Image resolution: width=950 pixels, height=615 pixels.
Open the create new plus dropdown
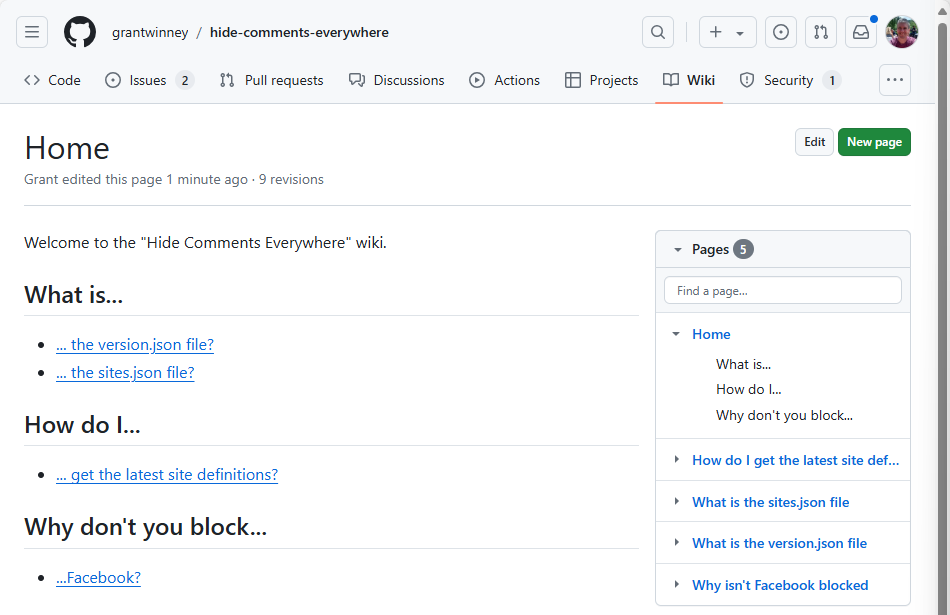click(x=727, y=32)
